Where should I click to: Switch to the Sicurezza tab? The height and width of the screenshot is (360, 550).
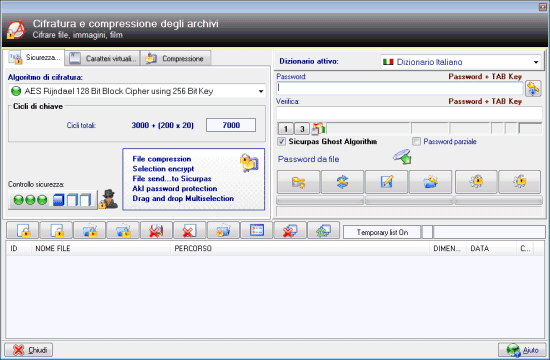[x=34, y=58]
